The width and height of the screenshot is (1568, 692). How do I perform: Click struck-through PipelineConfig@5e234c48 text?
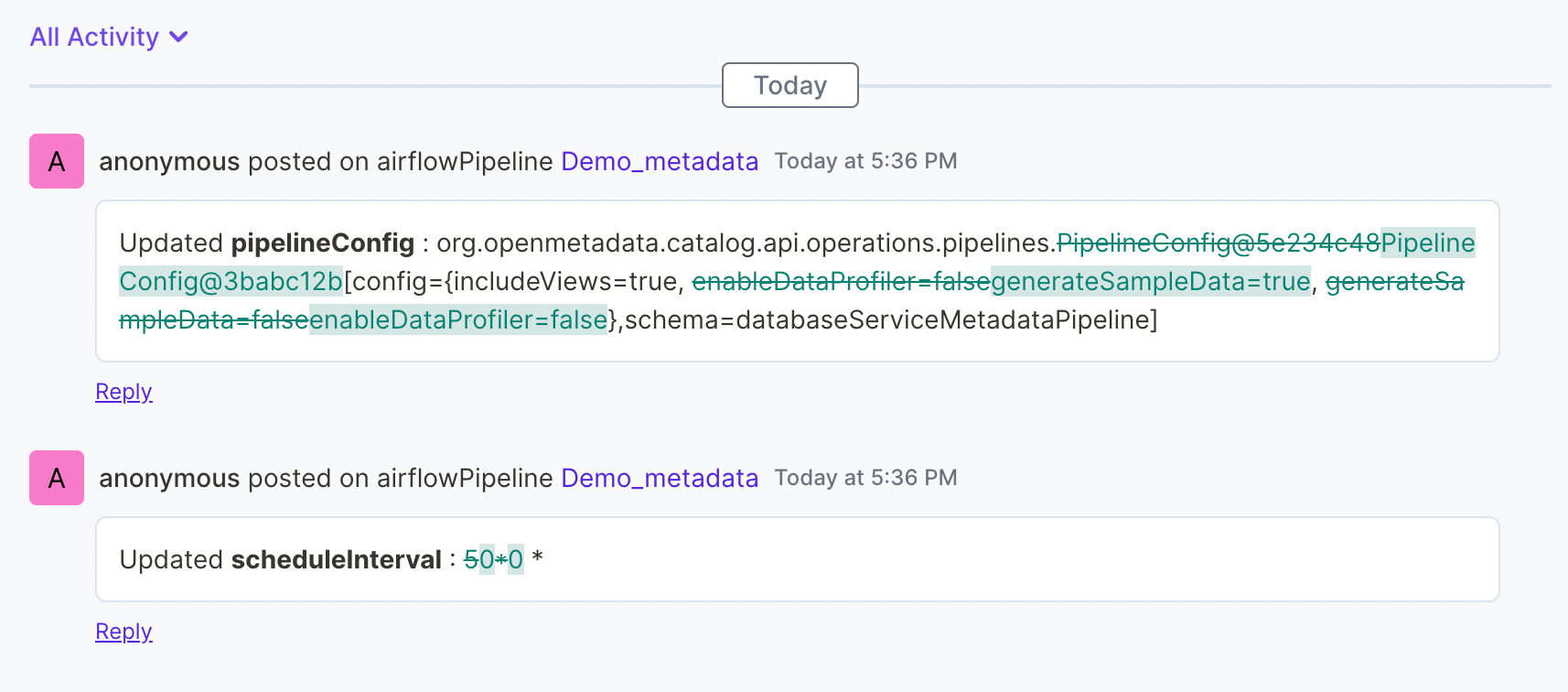1219,243
